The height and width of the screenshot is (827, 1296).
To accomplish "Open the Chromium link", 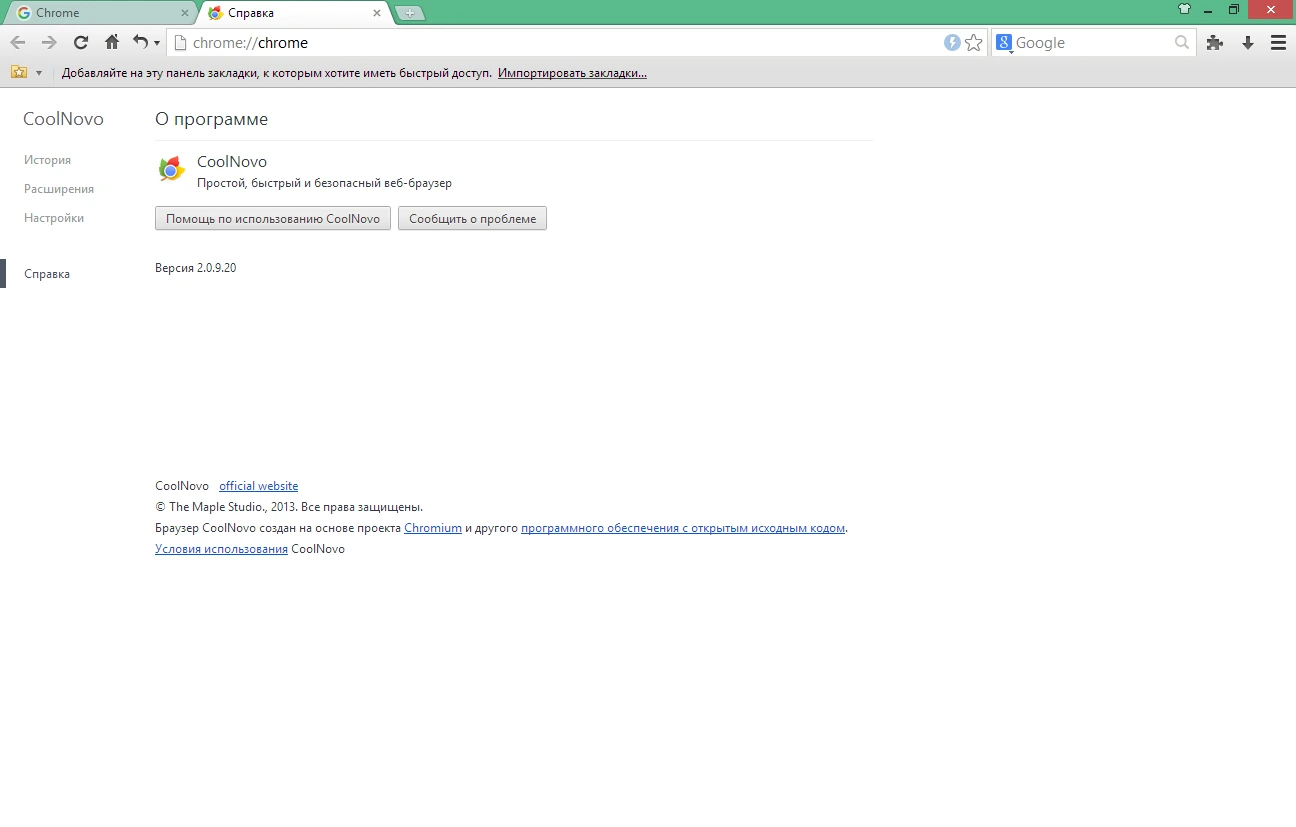I will (433, 528).
